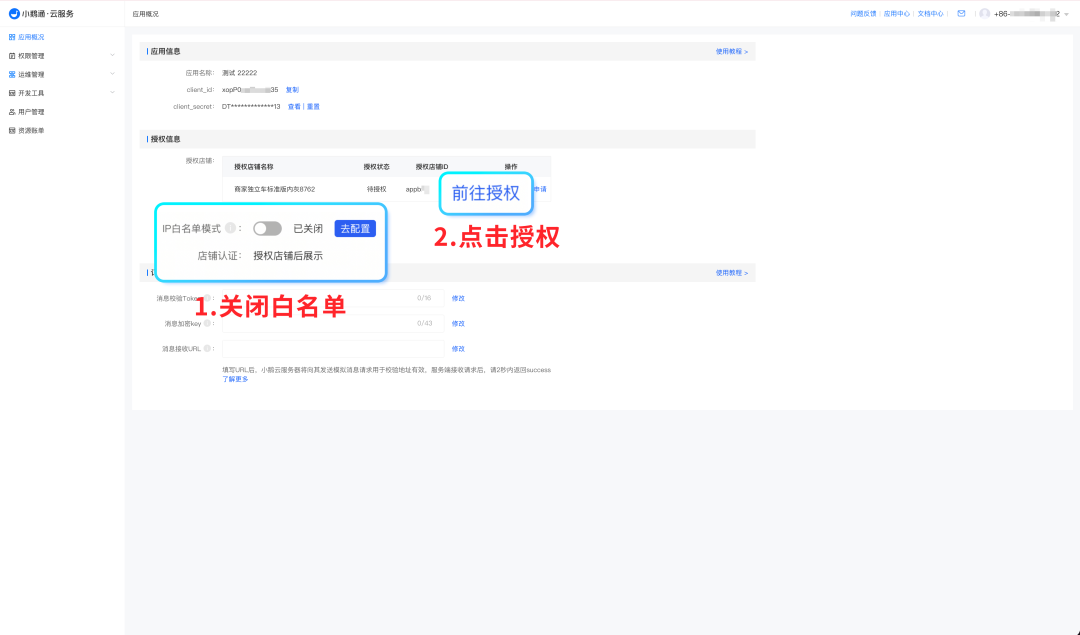Click the 资源账单 sidebar icon

coord(12,130)
